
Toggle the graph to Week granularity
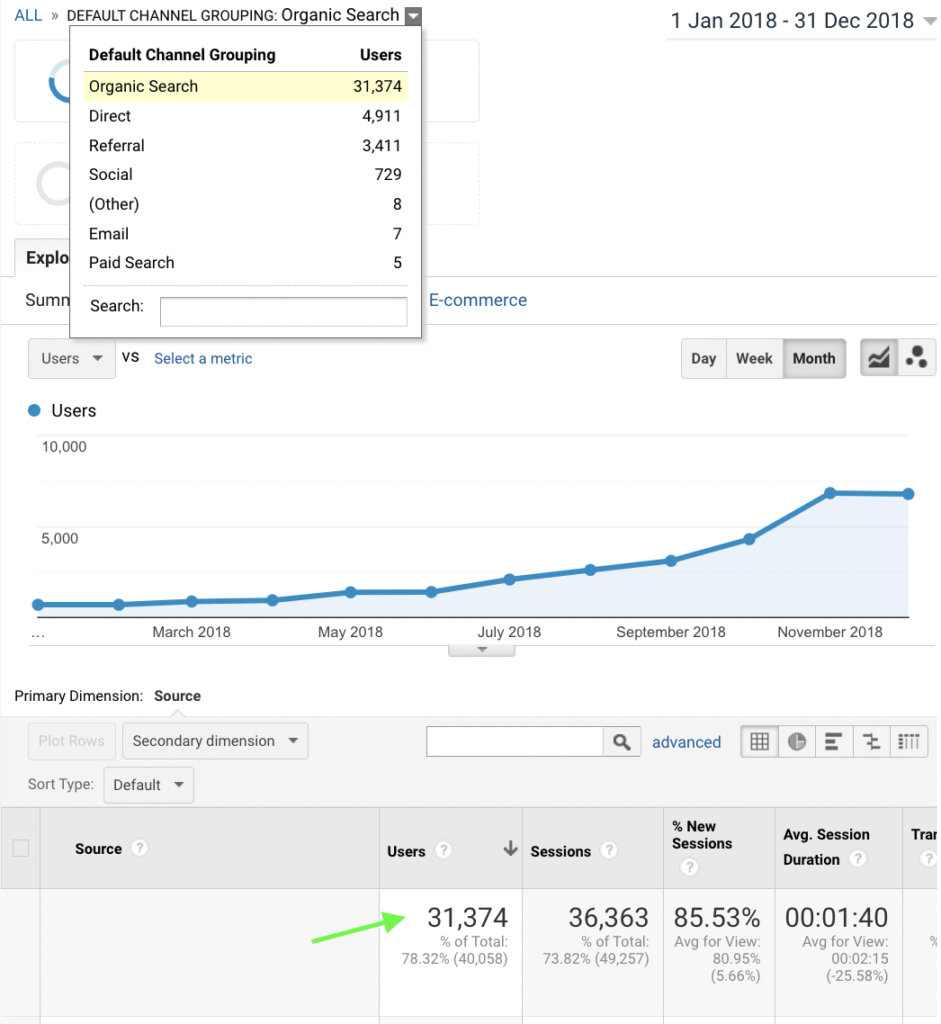click(x=754, y=359)
